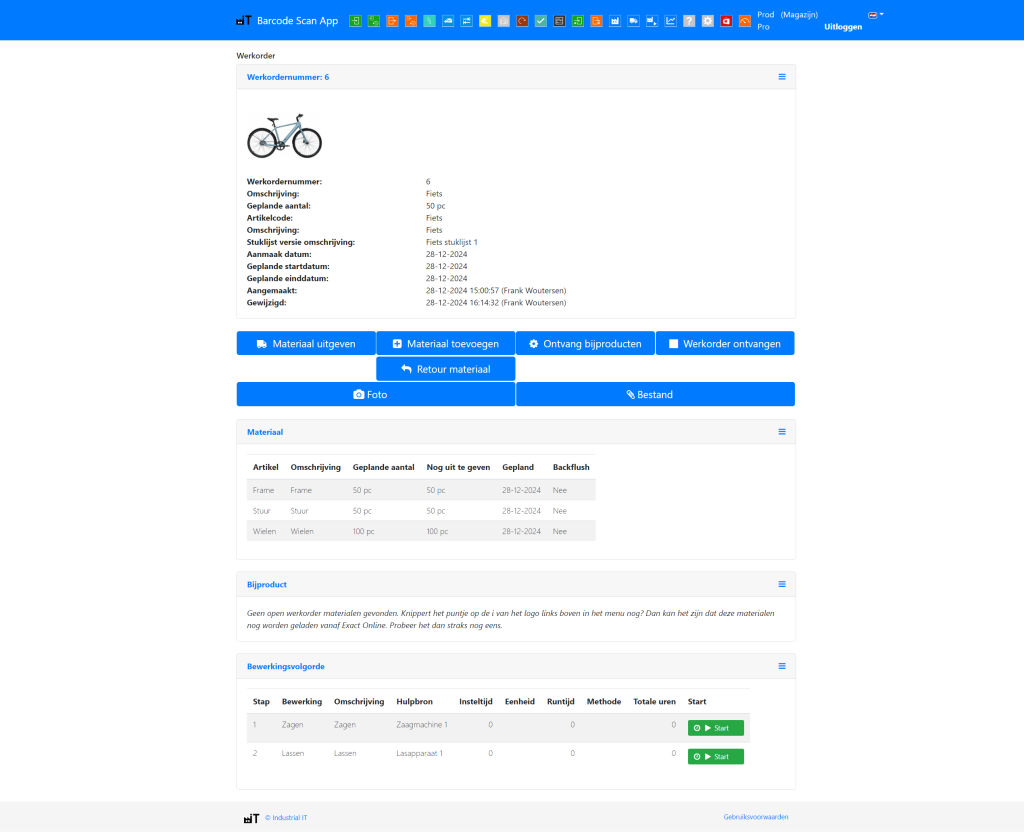Open the Materiaal panel hamburger menu
The width and height of the screenshot is (1024, 833).
(x=782, y=432)
